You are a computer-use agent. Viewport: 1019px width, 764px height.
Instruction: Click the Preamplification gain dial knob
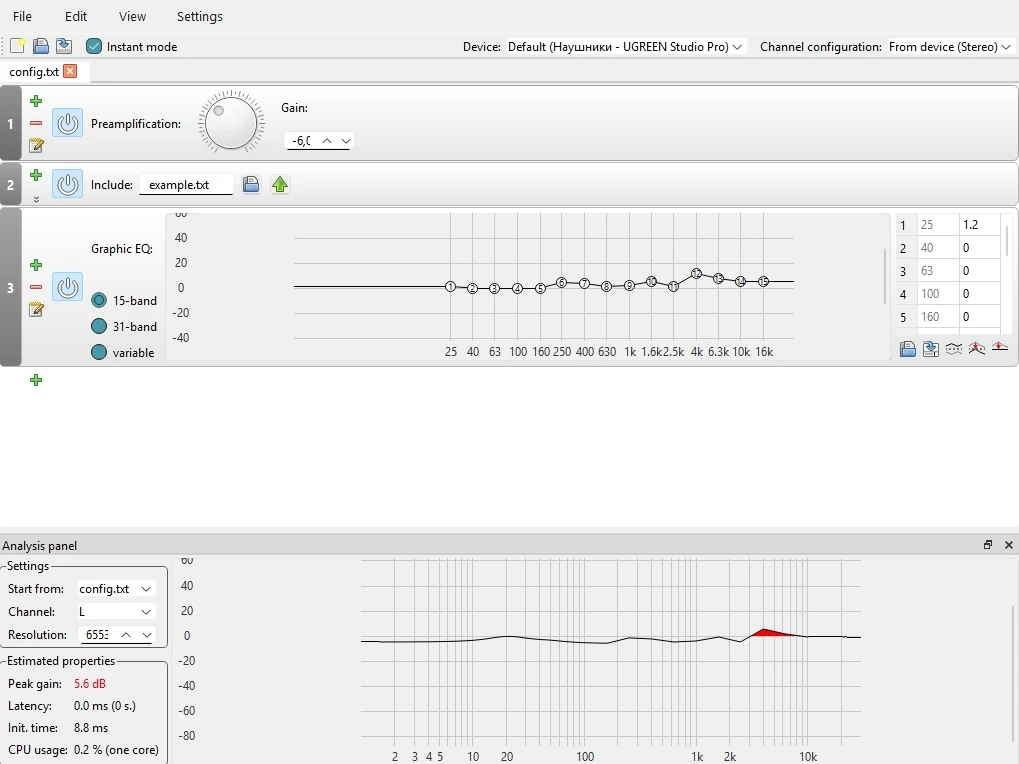pyautogui.click(x=231, y=123)
